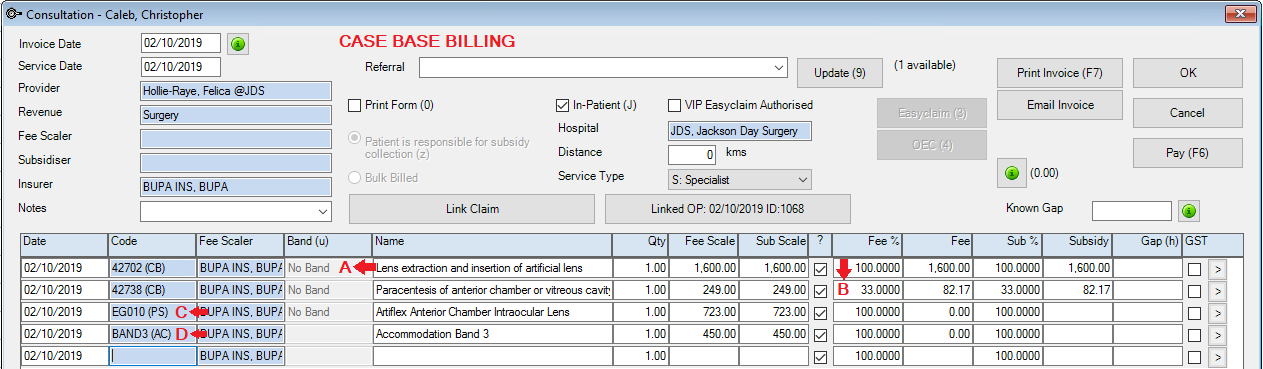
Task: Click the arrow button on the EG010 (PS) row
Action: pos(1216,312)
